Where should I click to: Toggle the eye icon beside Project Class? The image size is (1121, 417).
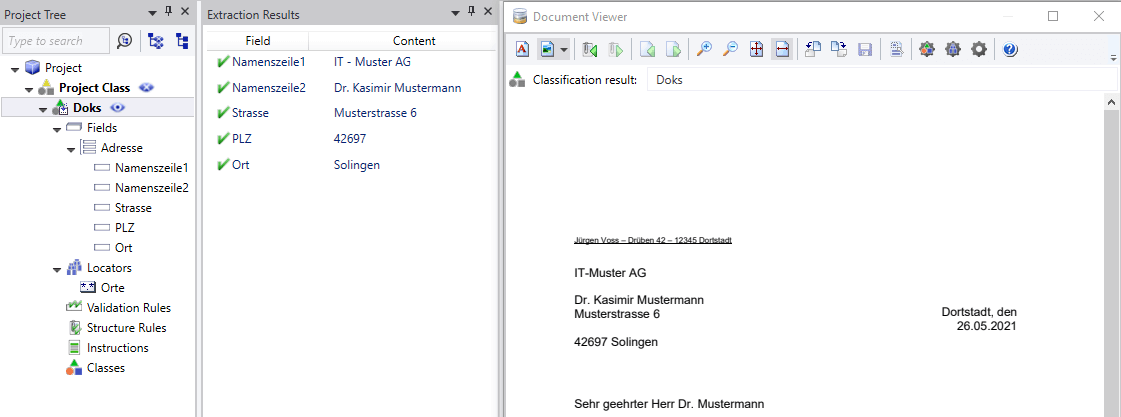point(147,88)
